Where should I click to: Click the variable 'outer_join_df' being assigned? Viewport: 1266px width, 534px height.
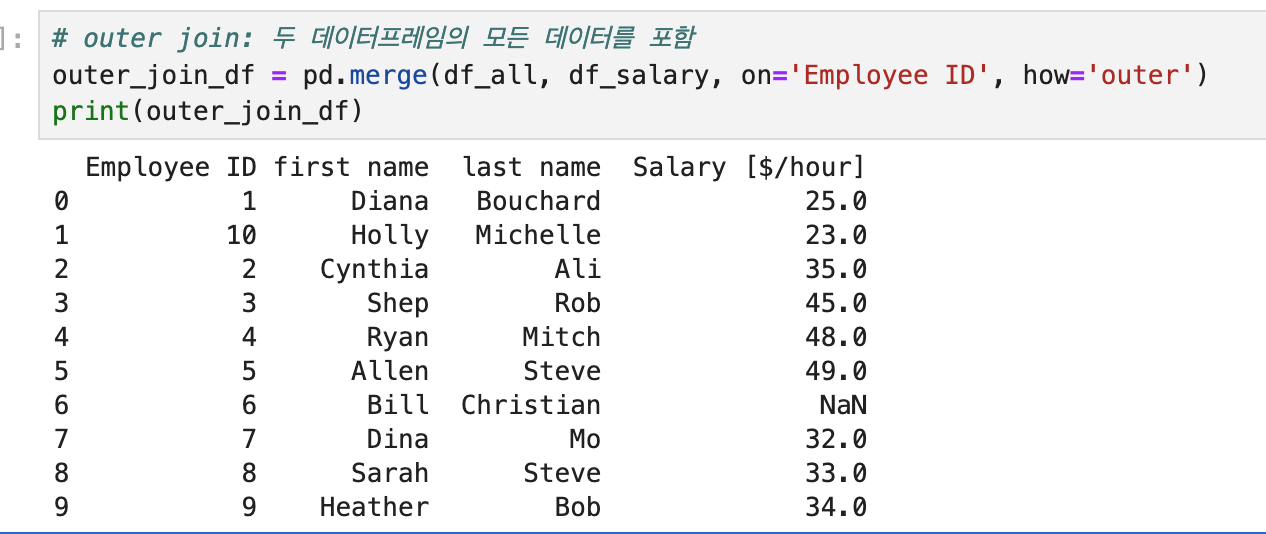click(x=155, y=75)
